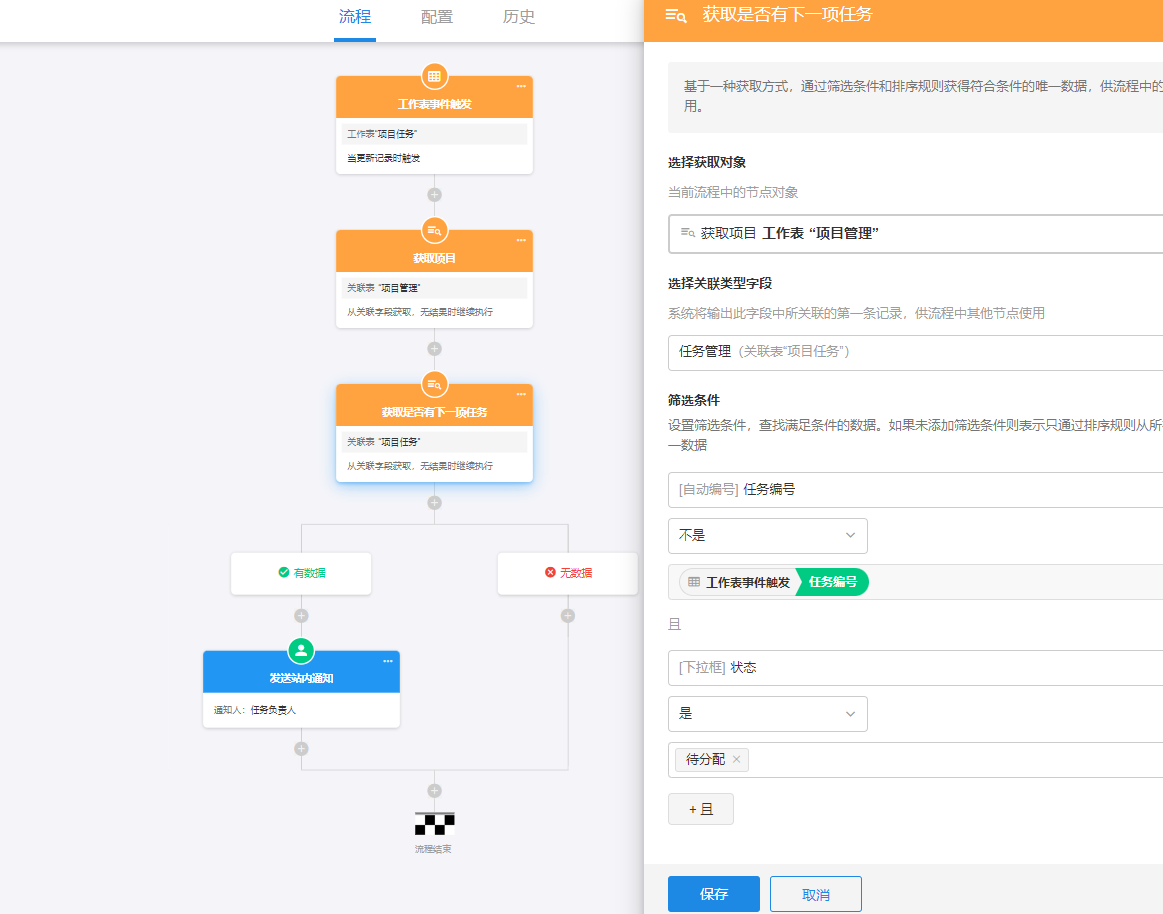Screen dimensions: 1163x914
Task: Click the 获取项目 node search icon
Action: tap(434, 230)
